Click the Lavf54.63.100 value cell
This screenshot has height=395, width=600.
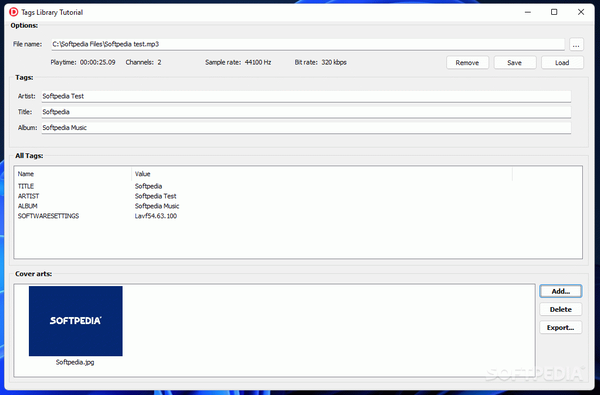[x=156, y=216]
